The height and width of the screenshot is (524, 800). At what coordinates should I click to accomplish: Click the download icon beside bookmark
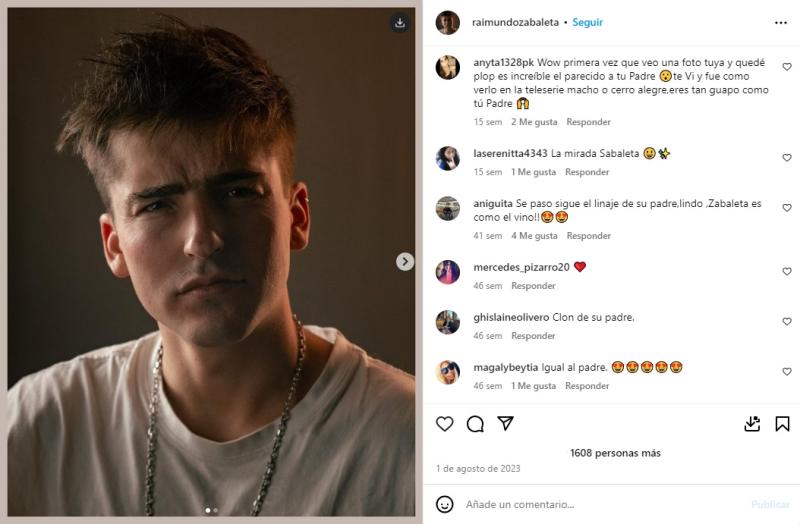click(753, 424)
